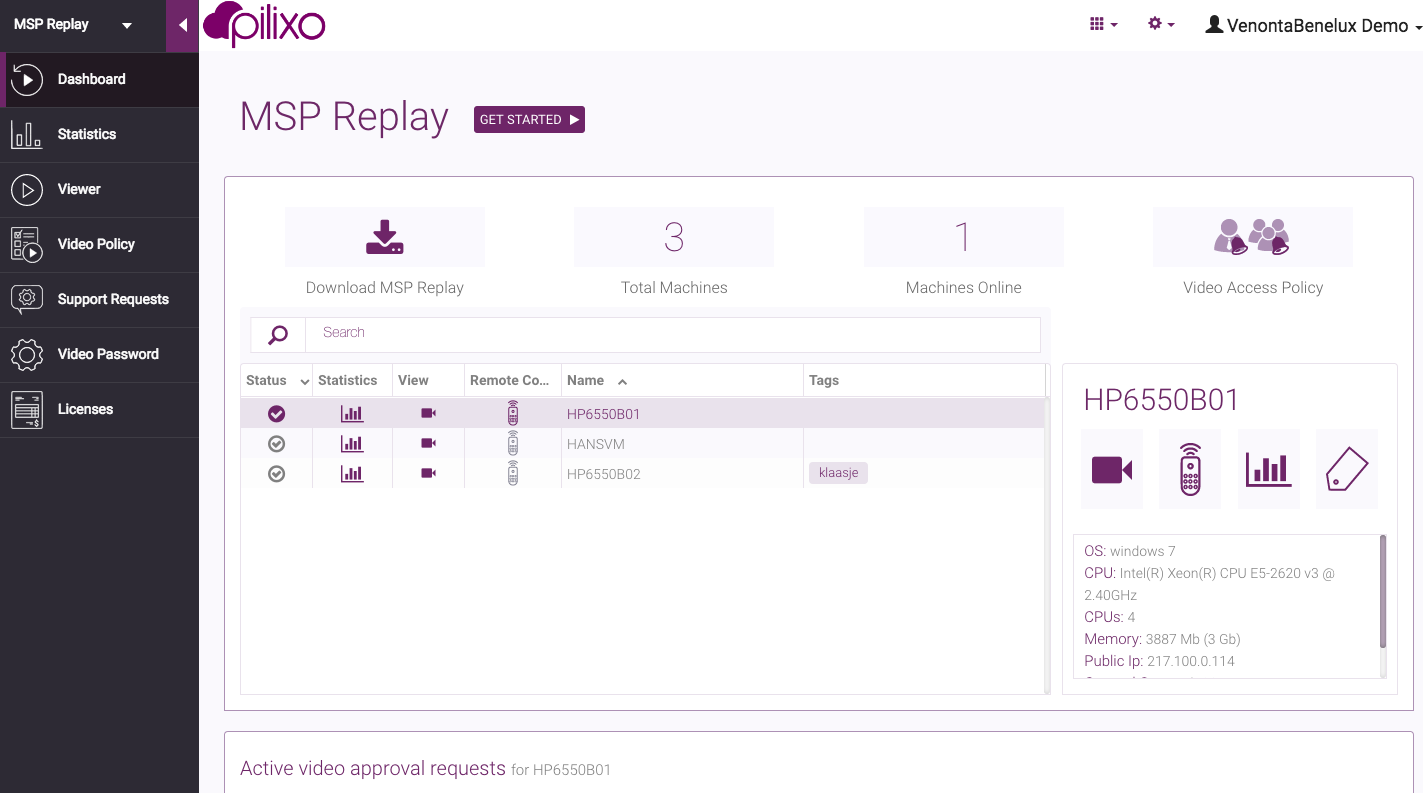This screenshot has height=793, width=1423.
Task: Open statistics chart for HP6550B01 row
Action: click(352, 414)
